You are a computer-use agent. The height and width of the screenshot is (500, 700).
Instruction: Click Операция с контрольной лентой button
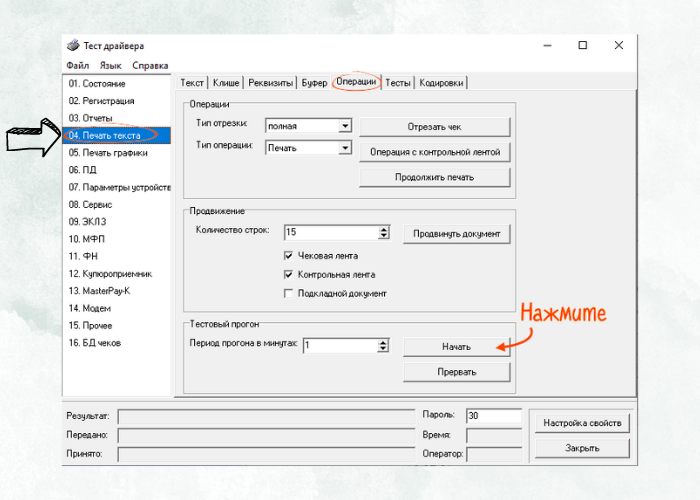tap(434, 152)
